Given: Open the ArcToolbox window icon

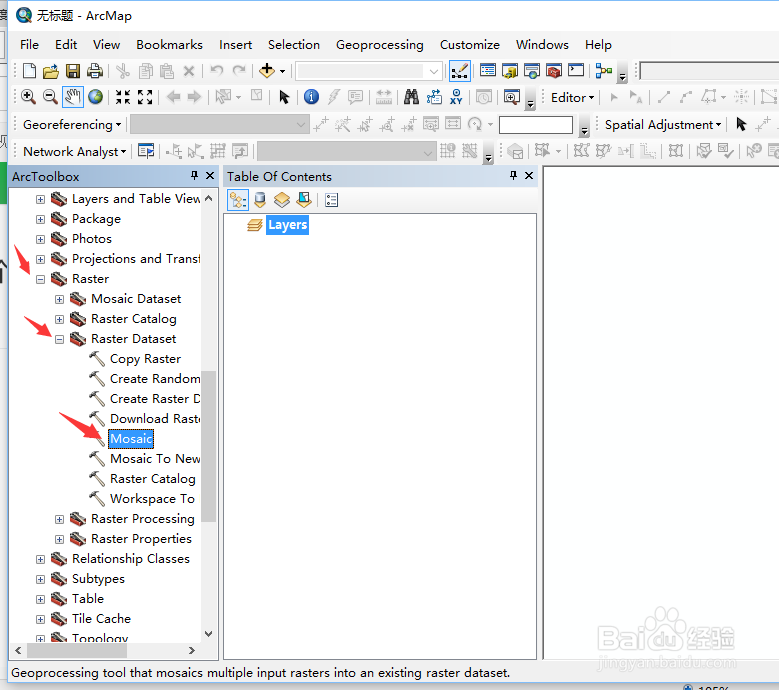Looking at the screenshot, I should coord(553,71).
